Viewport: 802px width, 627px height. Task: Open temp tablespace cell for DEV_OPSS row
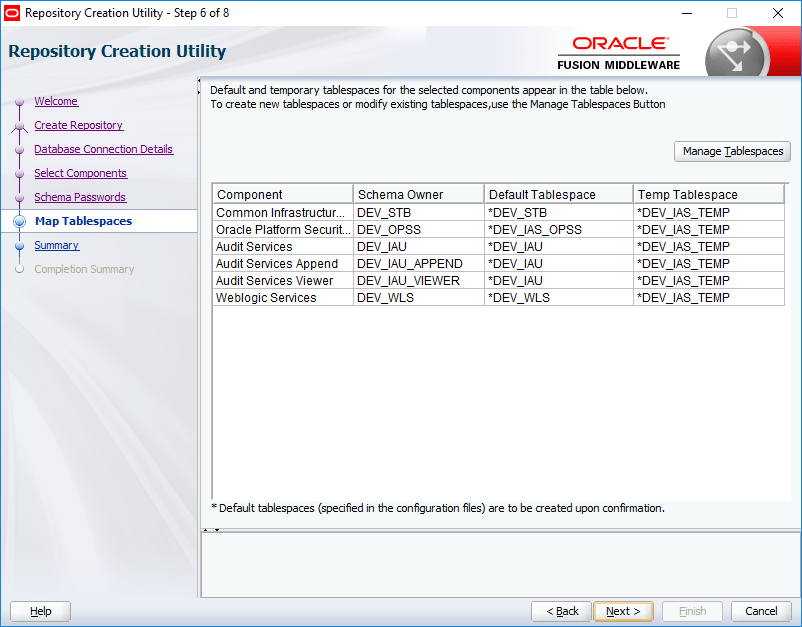pos(709,229)
